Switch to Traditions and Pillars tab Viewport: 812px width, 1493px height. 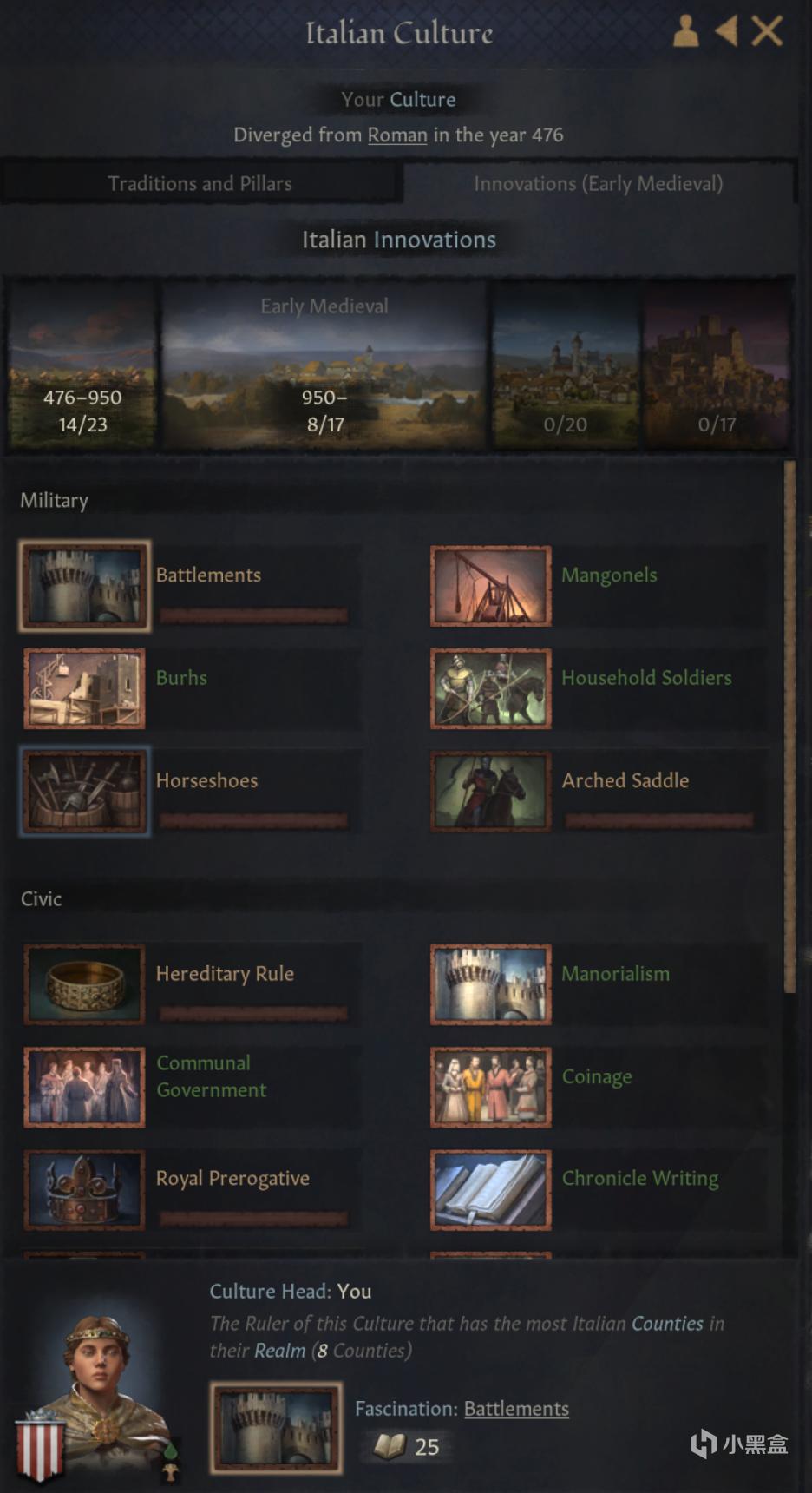point(200,183)
